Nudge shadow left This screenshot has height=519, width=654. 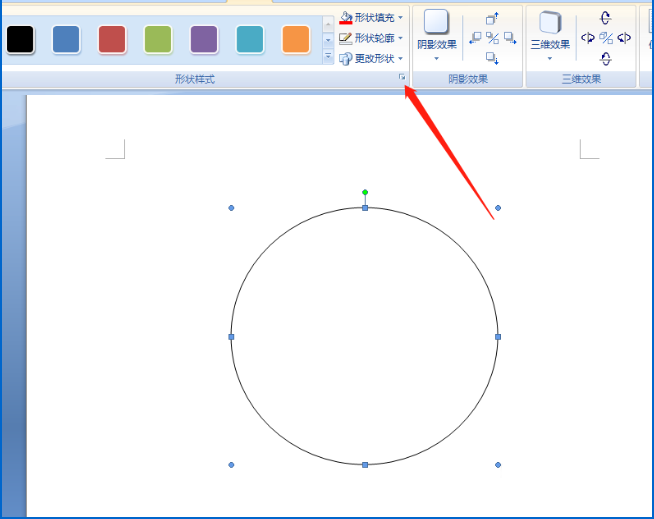pos(476,38)
